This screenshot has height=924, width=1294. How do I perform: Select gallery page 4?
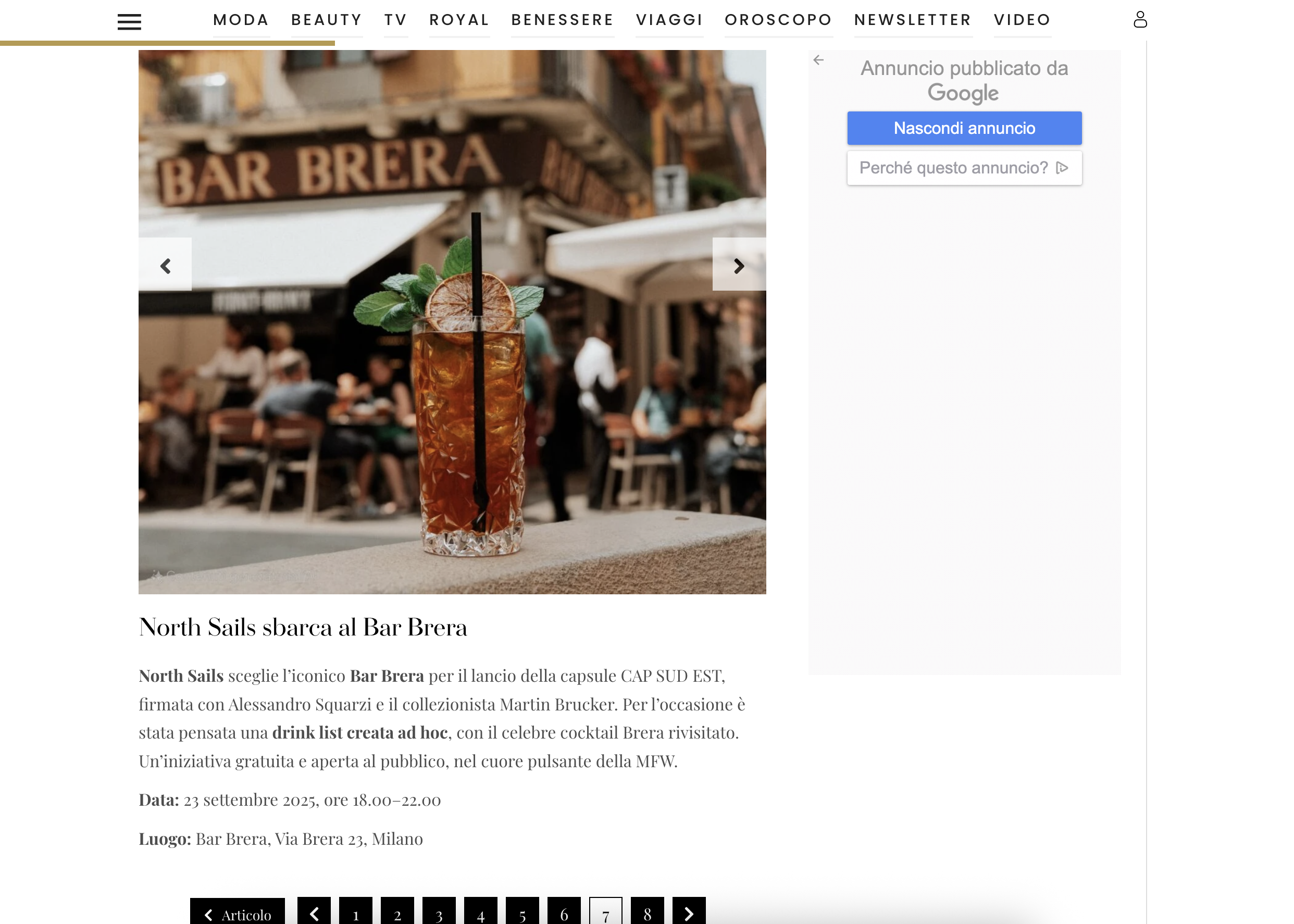click(480, 913)
